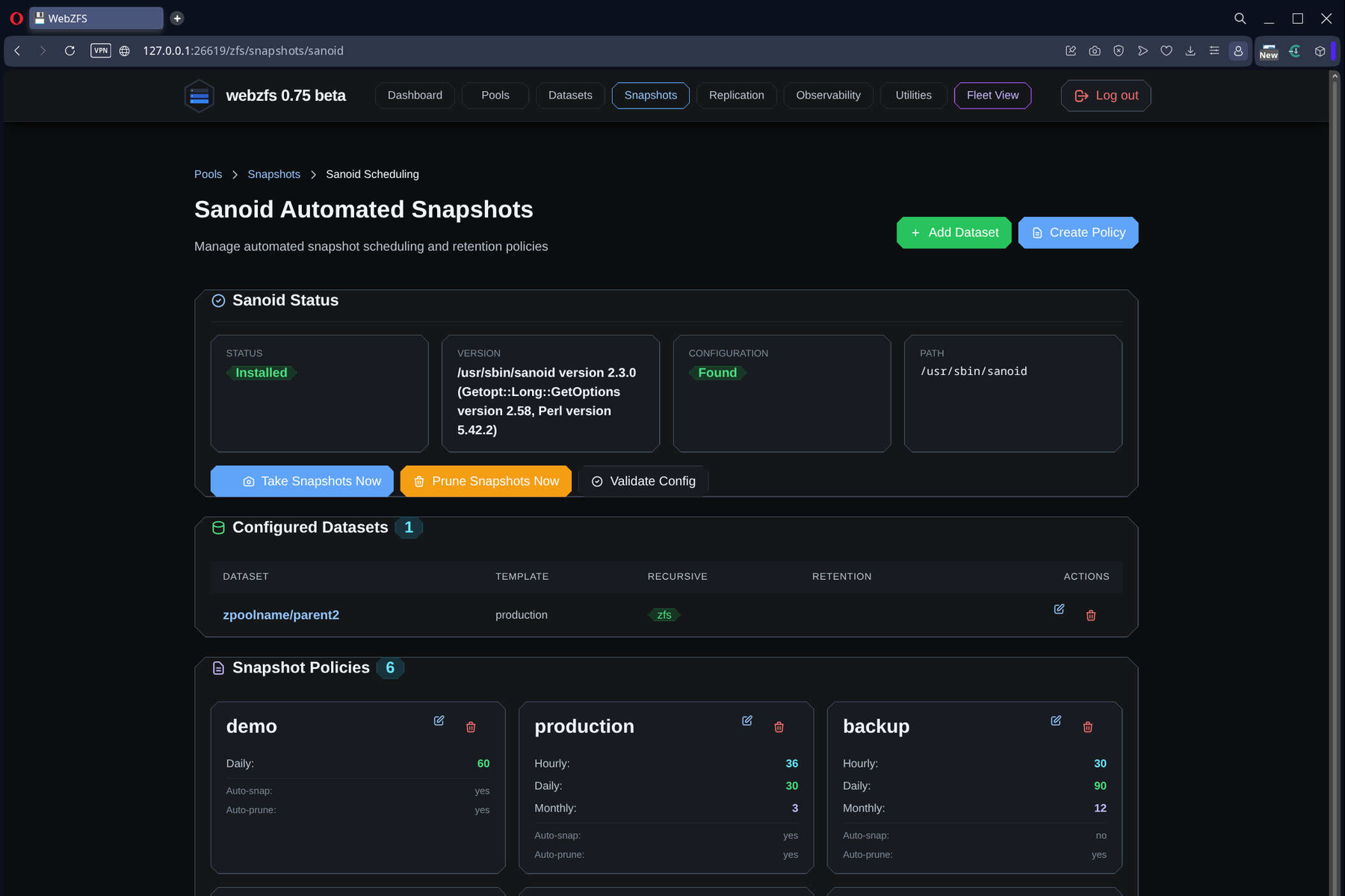Click the Add Dataset button
The image size is (1345, 896).
point(954,232)
